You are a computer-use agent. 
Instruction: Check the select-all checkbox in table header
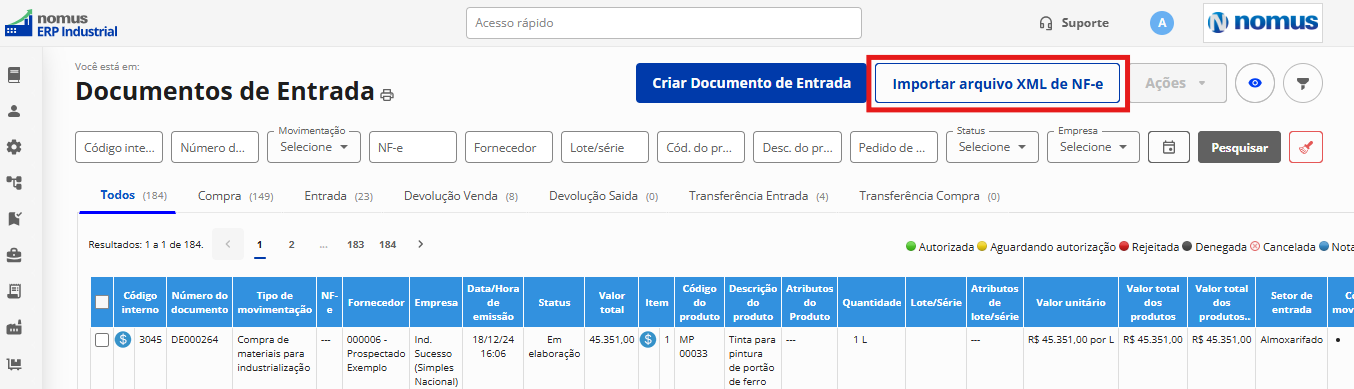tap(101, 302)
